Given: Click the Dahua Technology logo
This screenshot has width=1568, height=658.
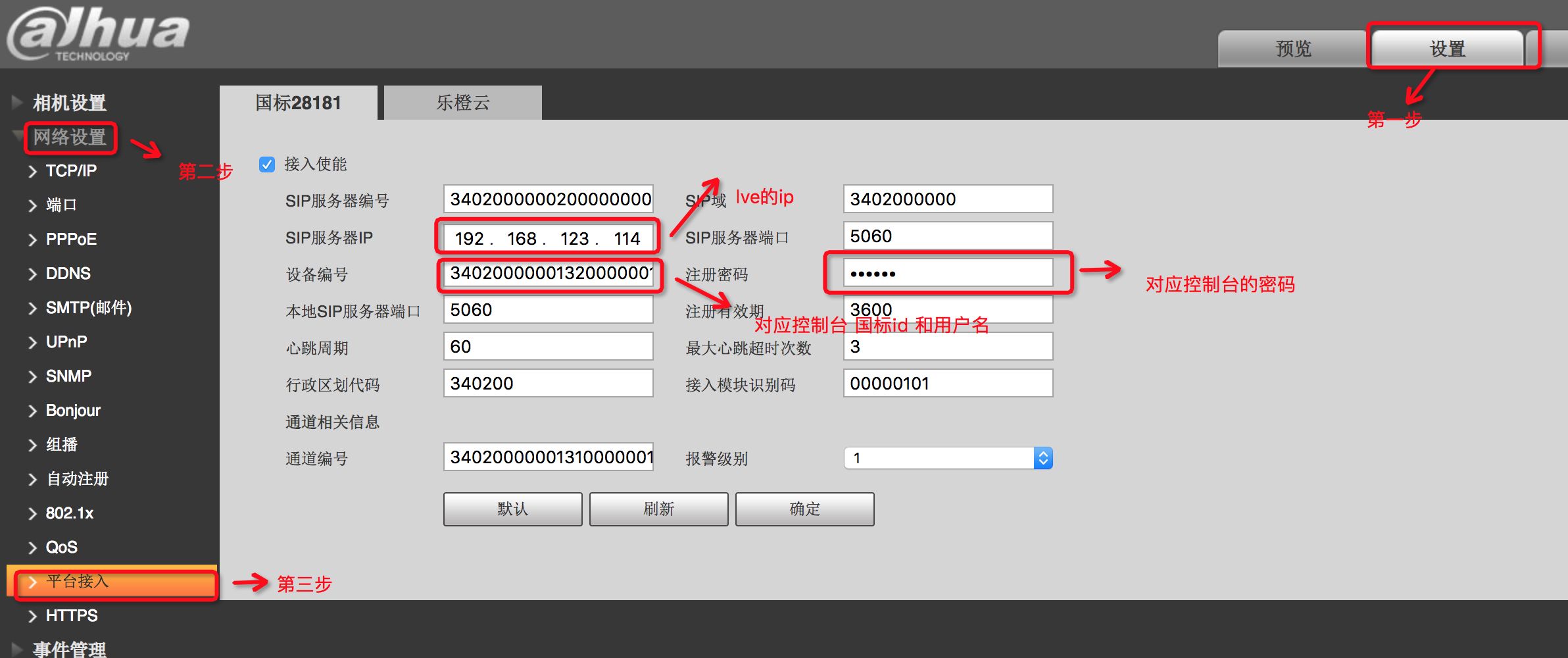Looking at the screenshot, I should 97,34.
